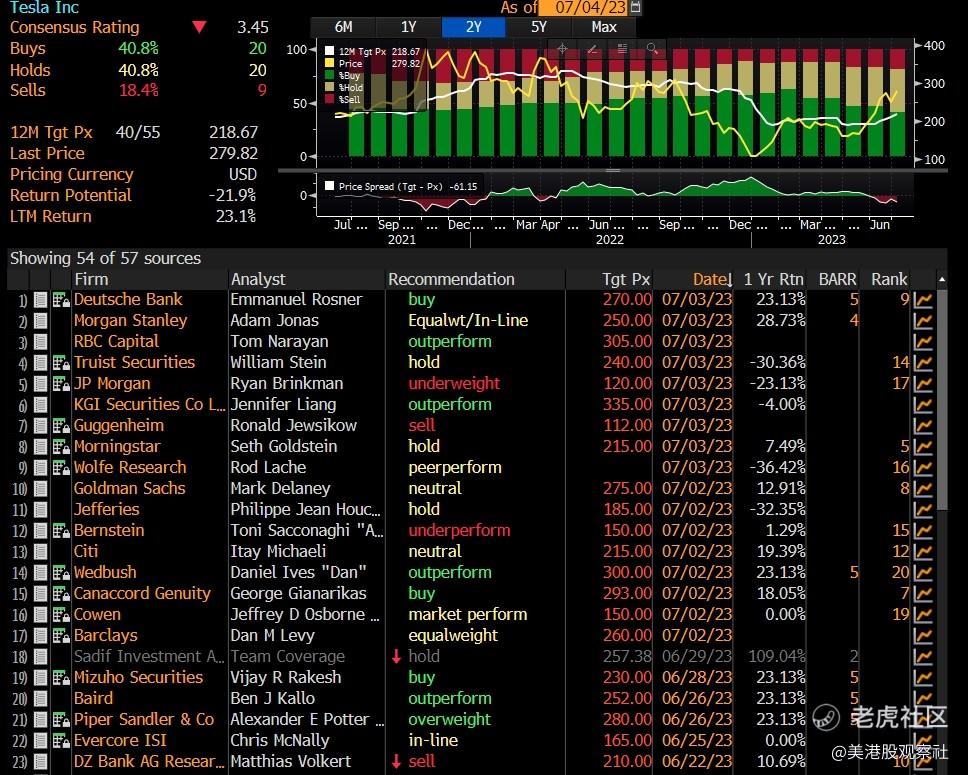Open the chart icon for Morgan Stanley row
This screenshot has width=968, height=775.
click(923, 320)
